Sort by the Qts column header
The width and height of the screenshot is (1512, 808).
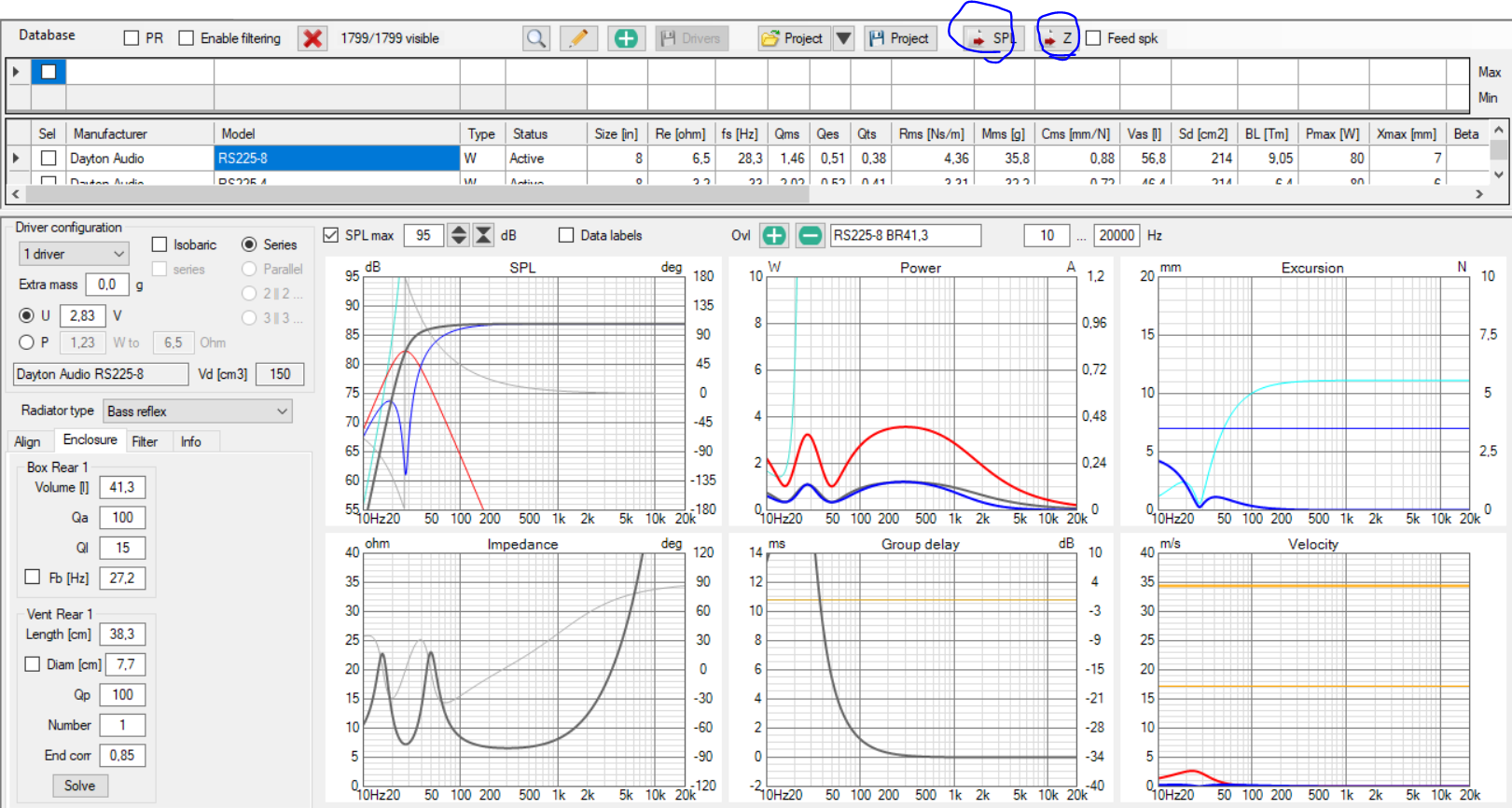[868, 133]
